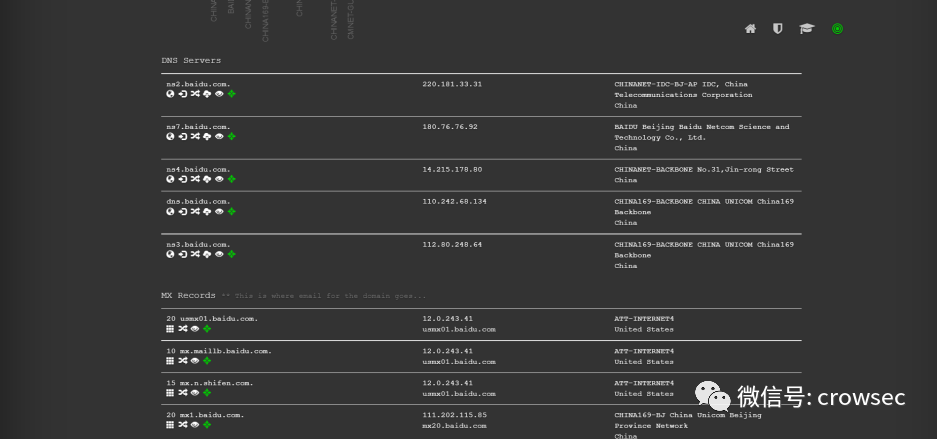Screen dimensions: 937x439
Task: Click eye icon under ns3.baidu.com
Action: tap(219, 254)
